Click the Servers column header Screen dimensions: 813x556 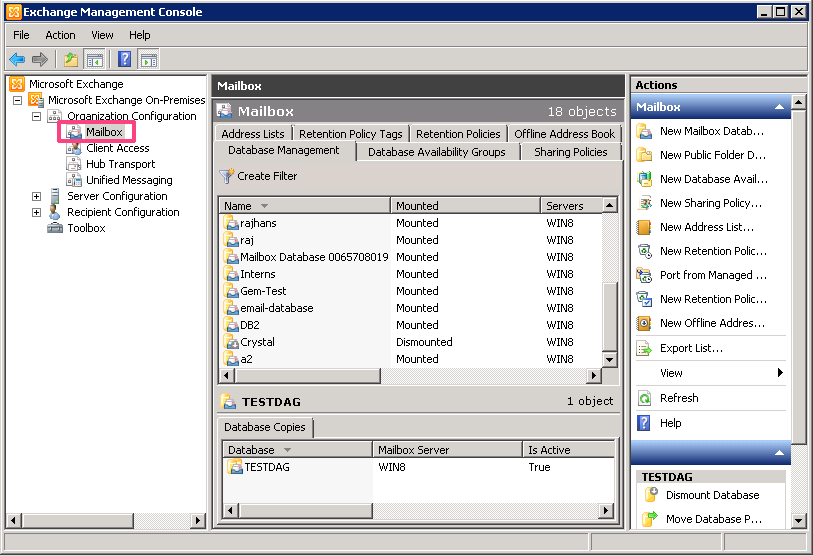point(571,206)
